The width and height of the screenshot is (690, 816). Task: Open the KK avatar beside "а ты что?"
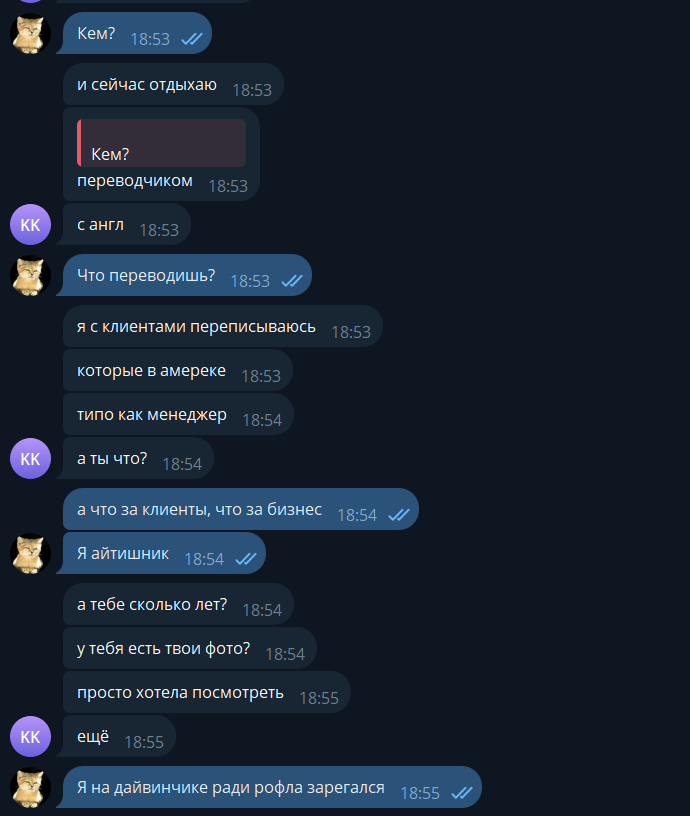30,458
